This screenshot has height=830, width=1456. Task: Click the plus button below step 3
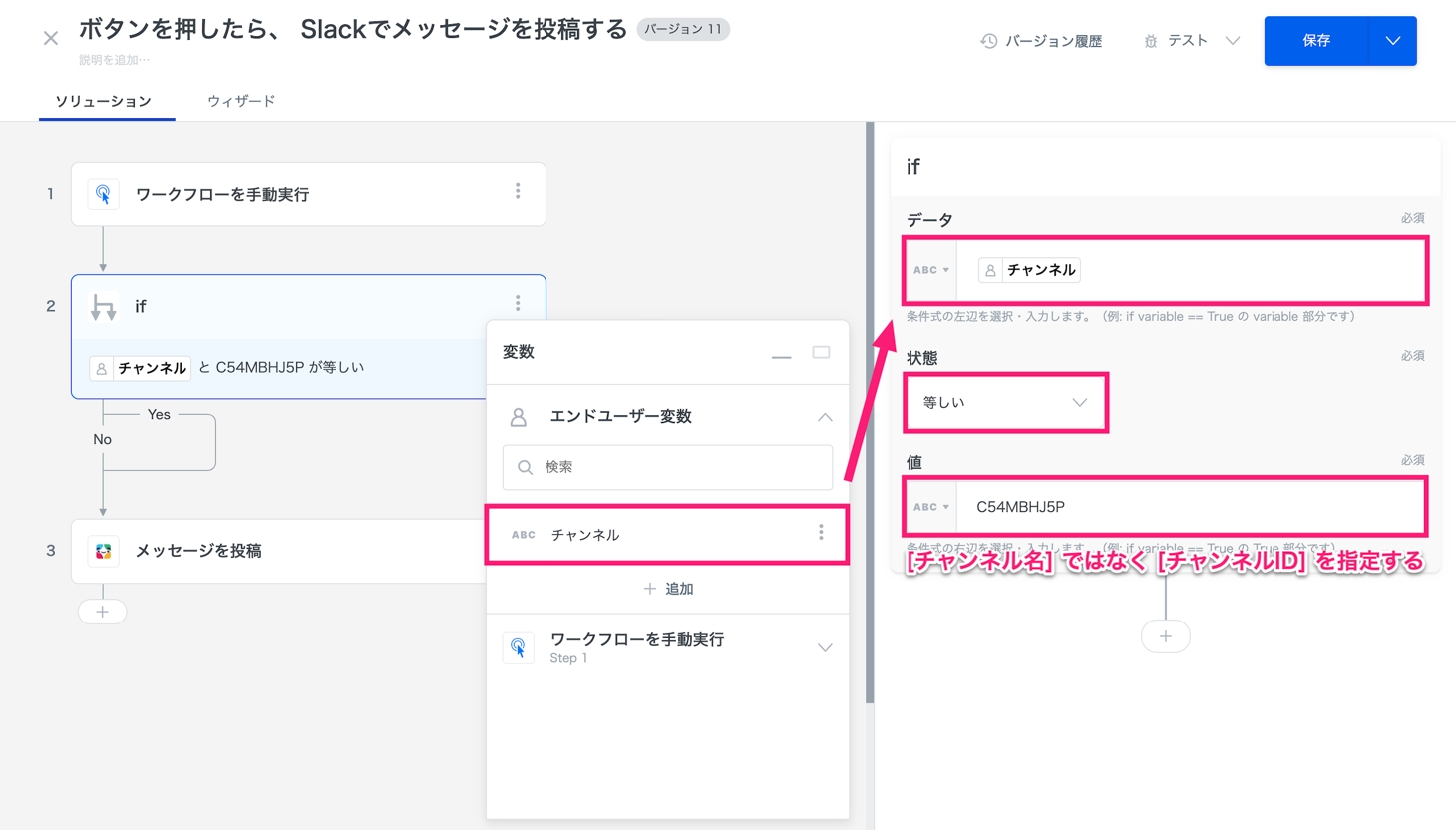tap(103, 612)
